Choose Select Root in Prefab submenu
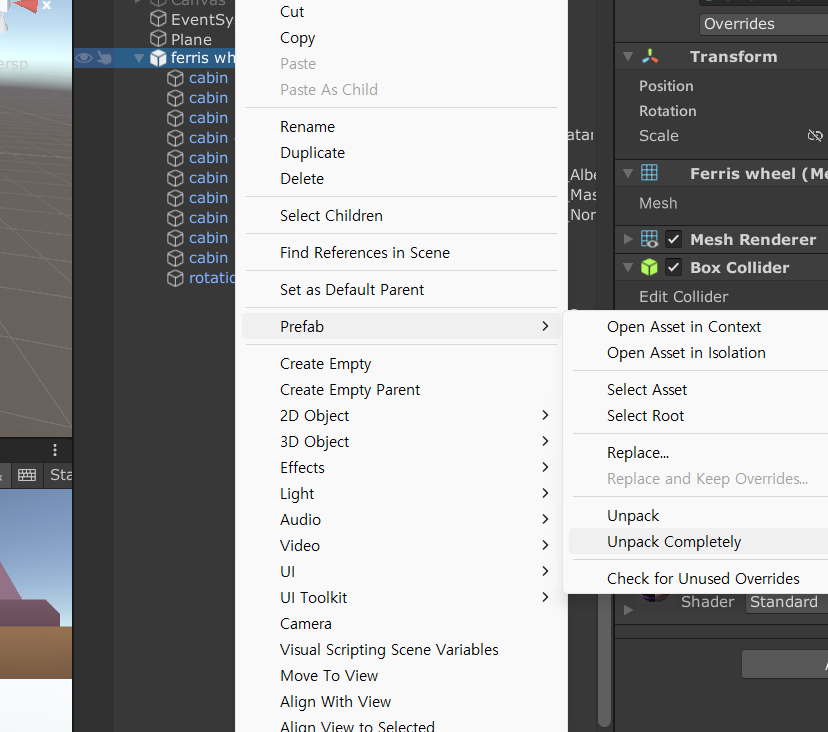Viewport: 828px width, 732px height. tap(698, 416)
